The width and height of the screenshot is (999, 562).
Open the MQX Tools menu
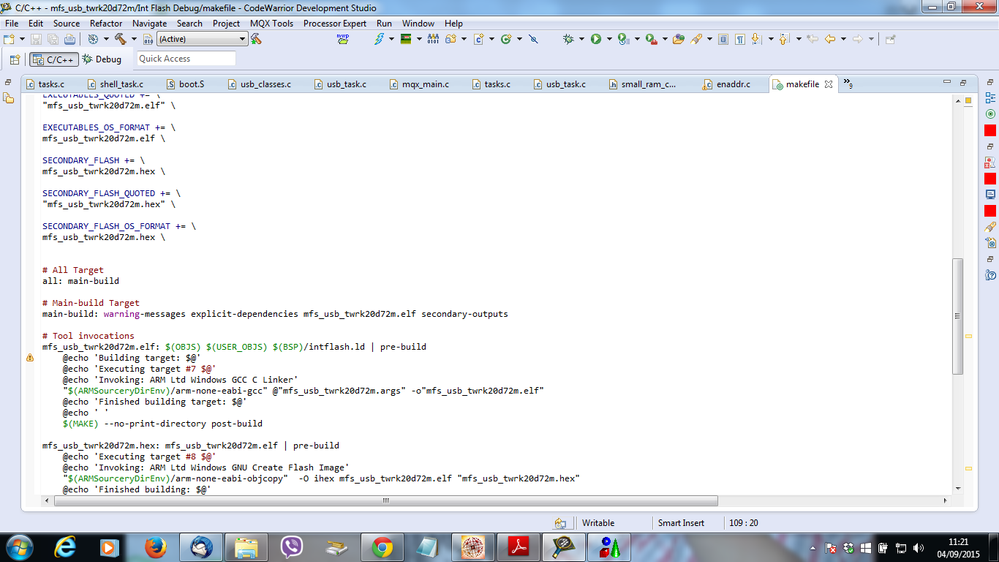tap(271, 24)
